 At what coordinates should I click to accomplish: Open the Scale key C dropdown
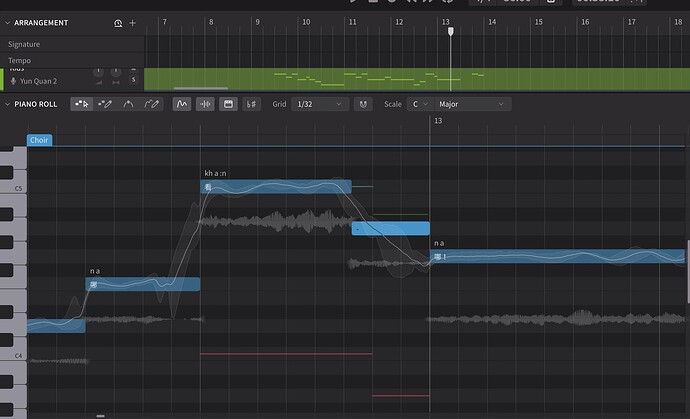point(420,104)
